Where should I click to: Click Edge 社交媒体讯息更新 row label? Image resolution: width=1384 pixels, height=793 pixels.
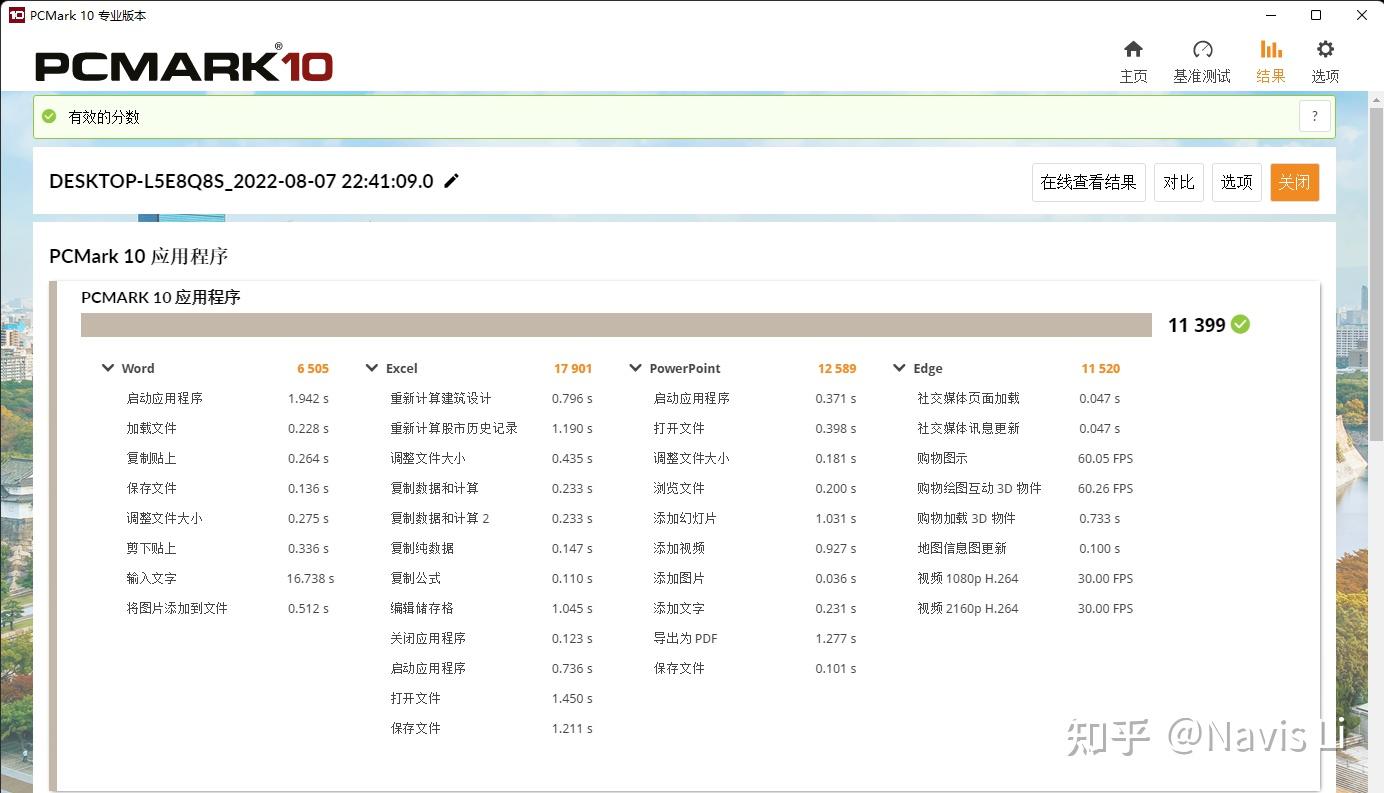coord(969,428)
